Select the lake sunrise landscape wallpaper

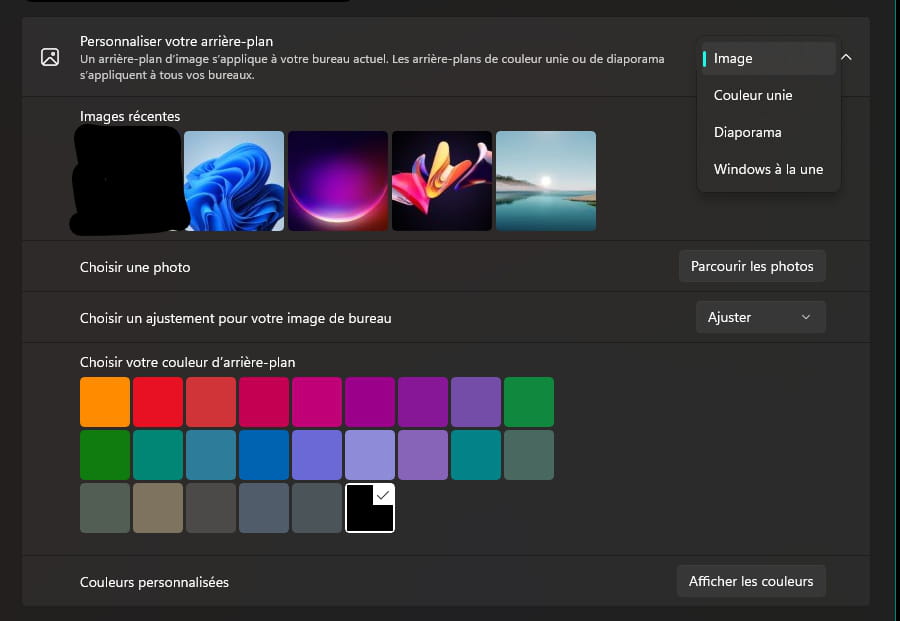coord(546,181)
